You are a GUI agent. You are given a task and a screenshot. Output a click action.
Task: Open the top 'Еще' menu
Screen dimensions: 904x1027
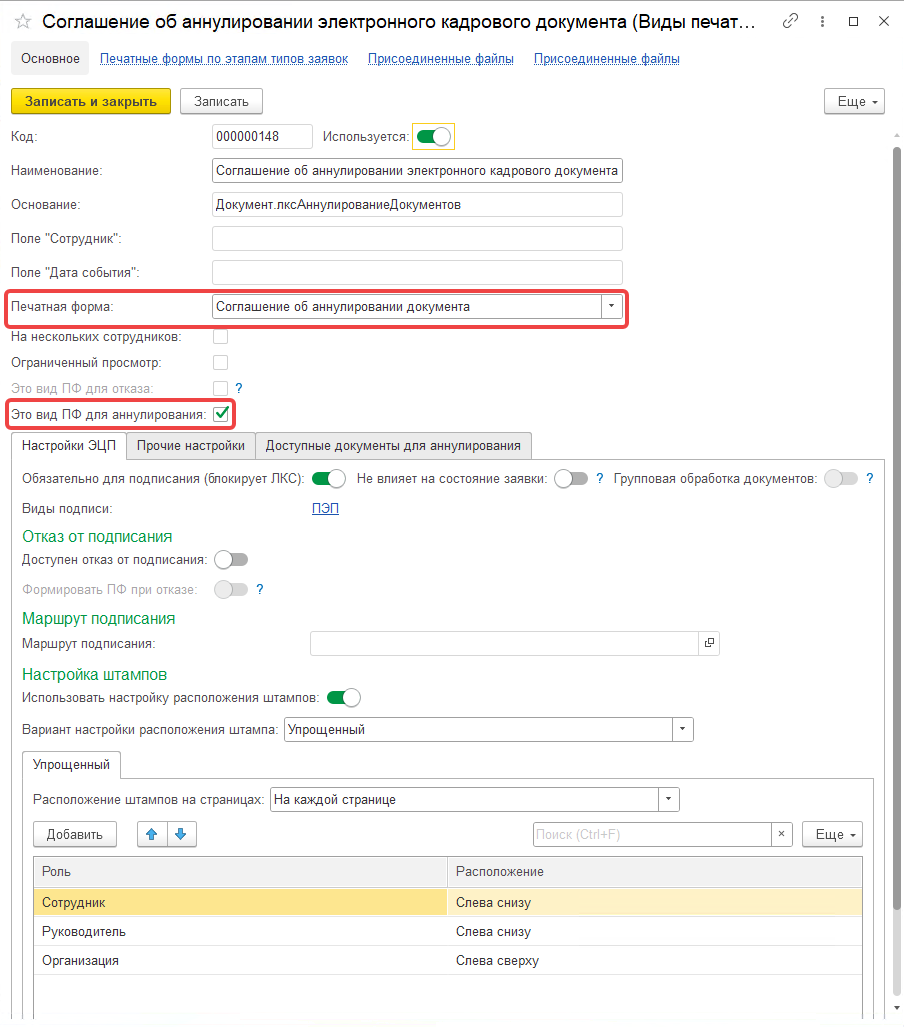(854, 102)
